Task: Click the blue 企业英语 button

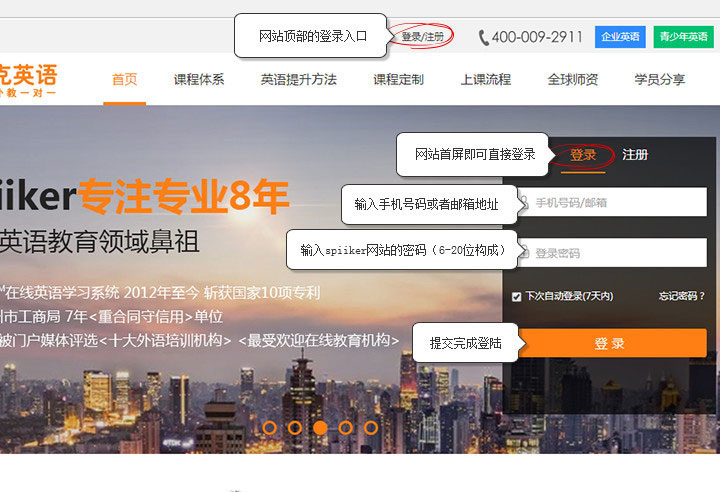Action: 620,37
